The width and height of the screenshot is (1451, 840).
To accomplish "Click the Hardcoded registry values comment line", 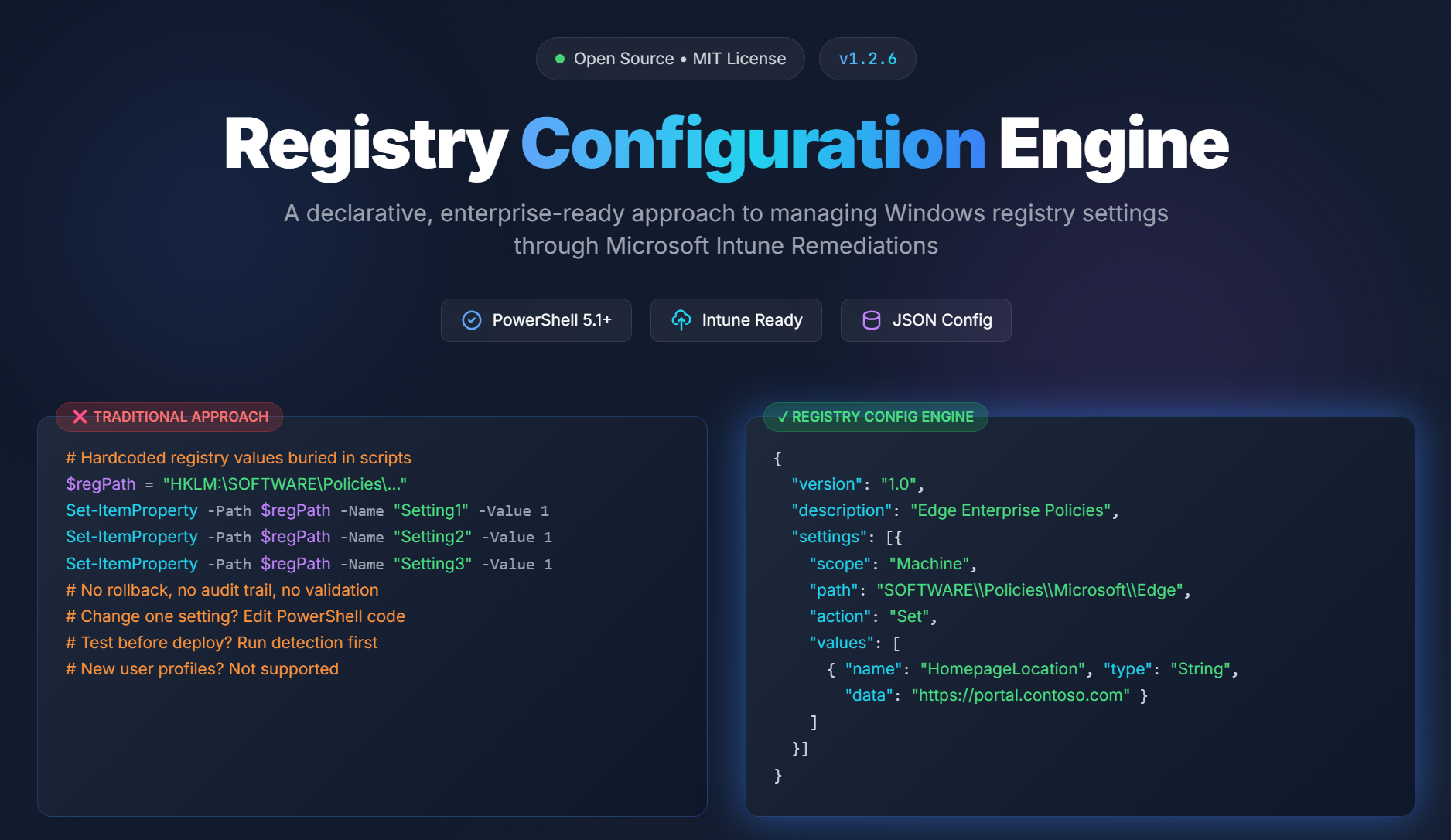I will click(x=238, y=458).
